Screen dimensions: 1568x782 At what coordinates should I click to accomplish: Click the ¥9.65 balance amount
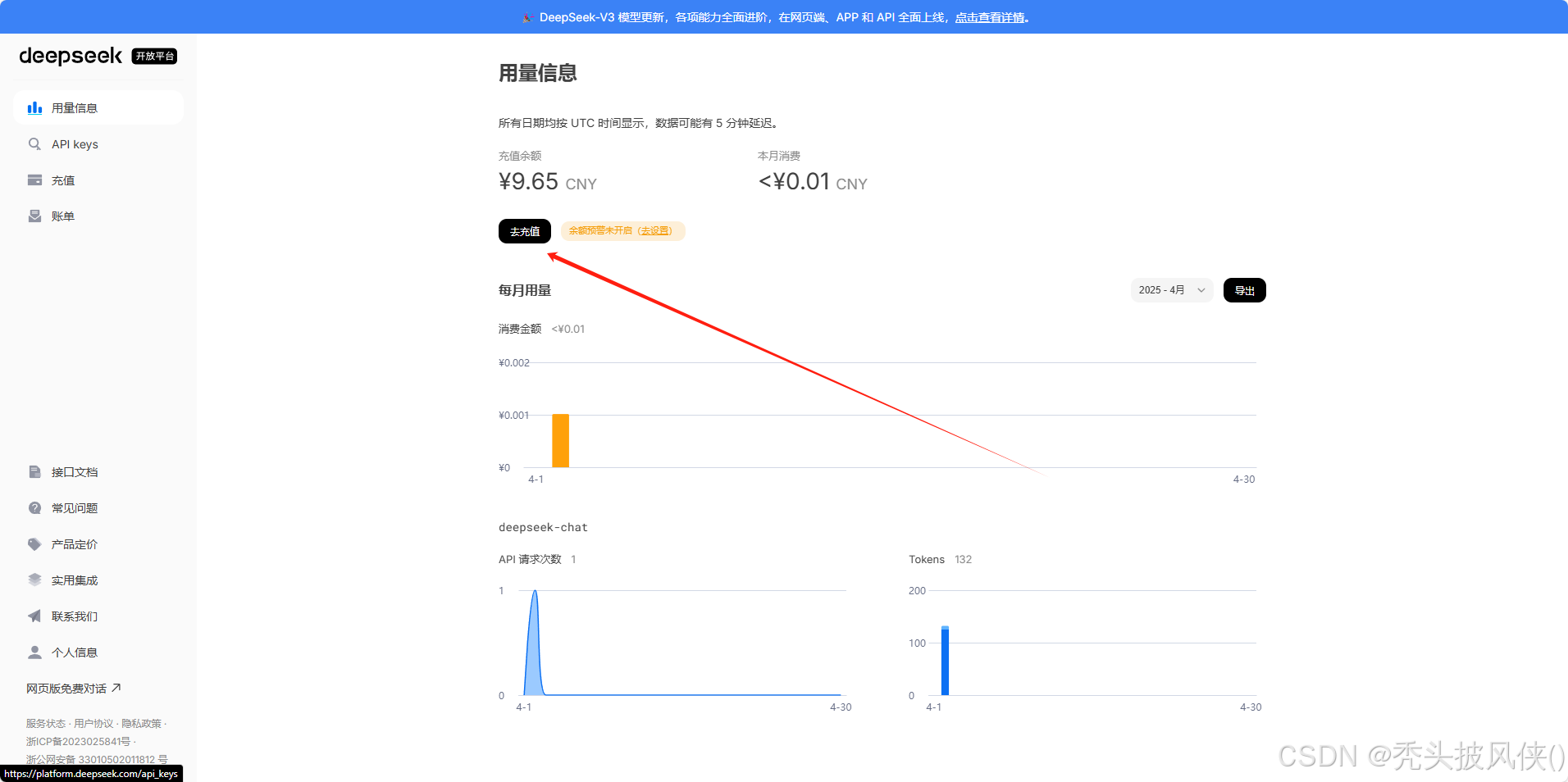pos(528,181)
